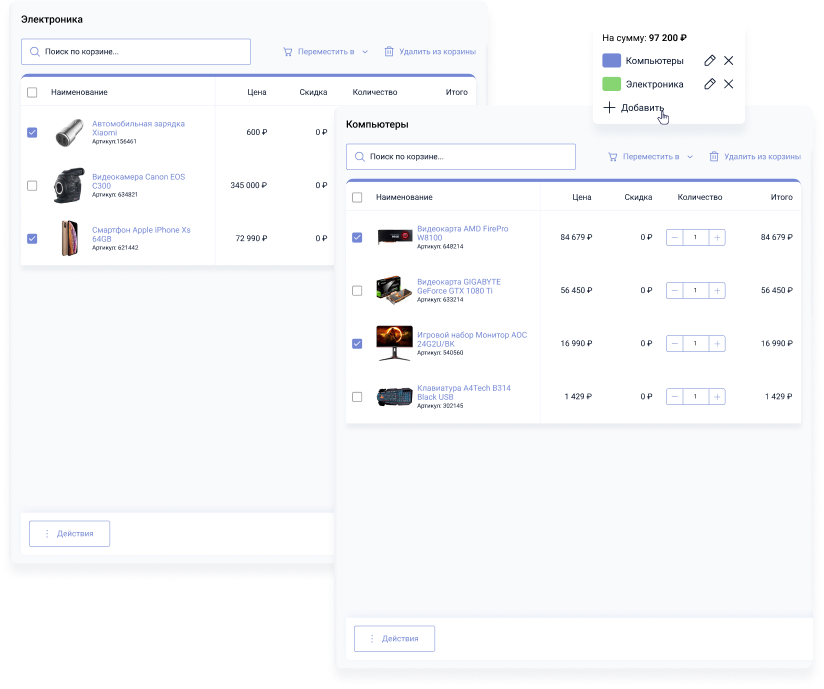Click trash icon in Компьютеры cart toolbar
The image size is (824, 689).
pyautogui.click(x=714, y=157)
